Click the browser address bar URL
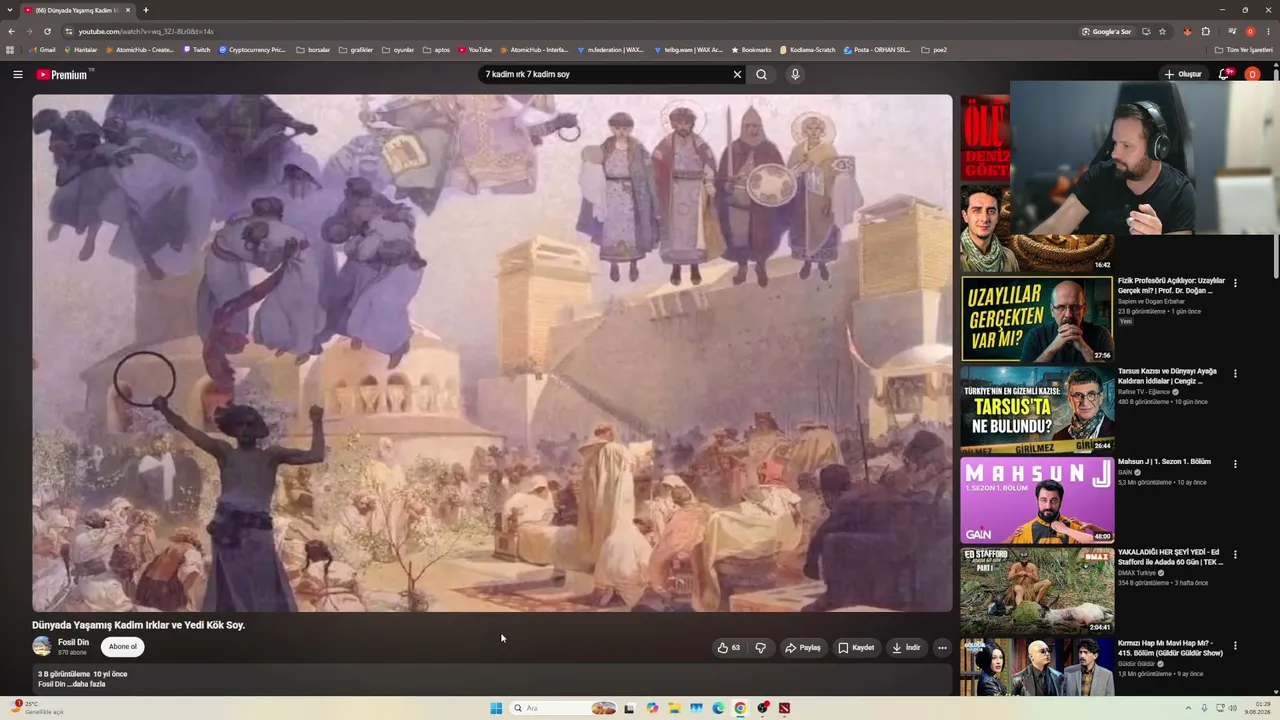 pyautogui.click(x=146, y=31)
